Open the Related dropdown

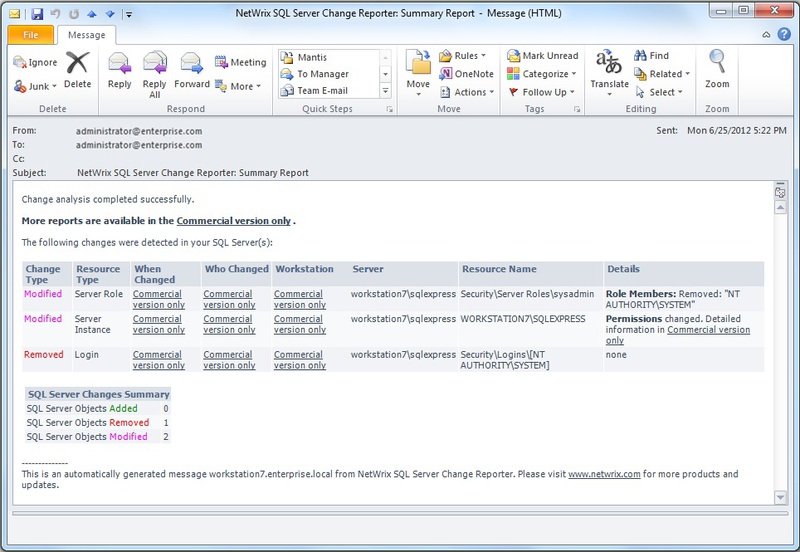pyautogui.click(x=662, y=74)
